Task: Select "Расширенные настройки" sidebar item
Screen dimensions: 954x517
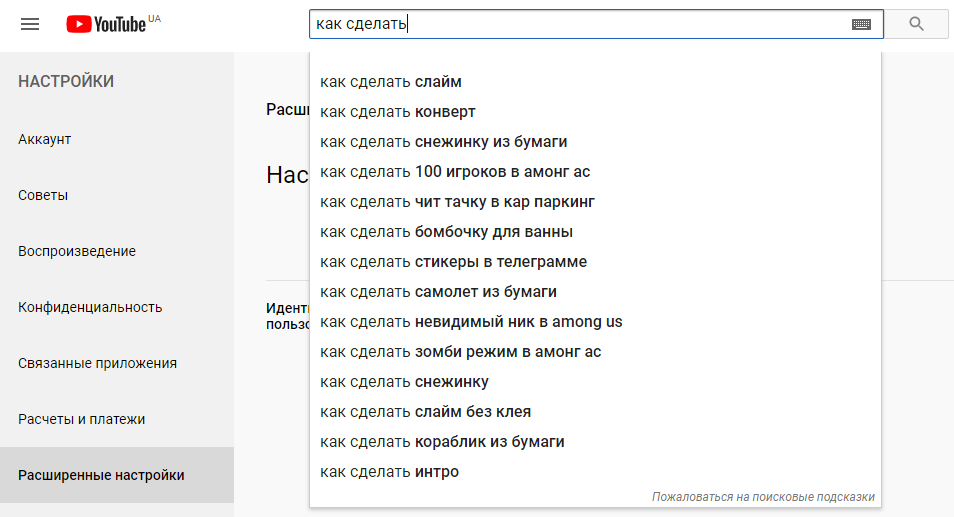Action: [x=101, y=475]
